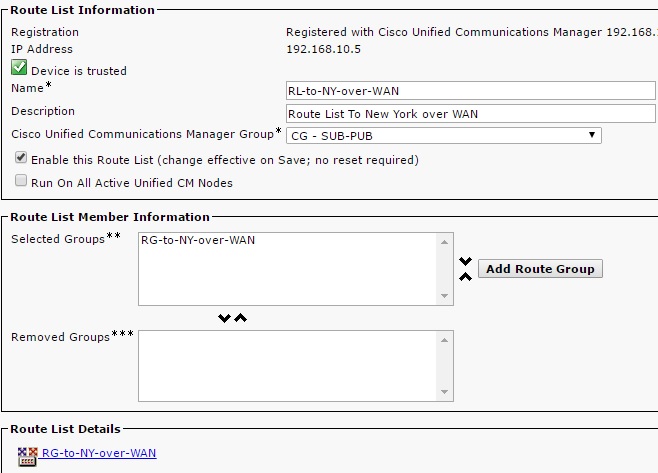Image resolution: width=658 pixels, height=473 pixels.
Task: Click the Route List Details heading
Action: (65, 429)
